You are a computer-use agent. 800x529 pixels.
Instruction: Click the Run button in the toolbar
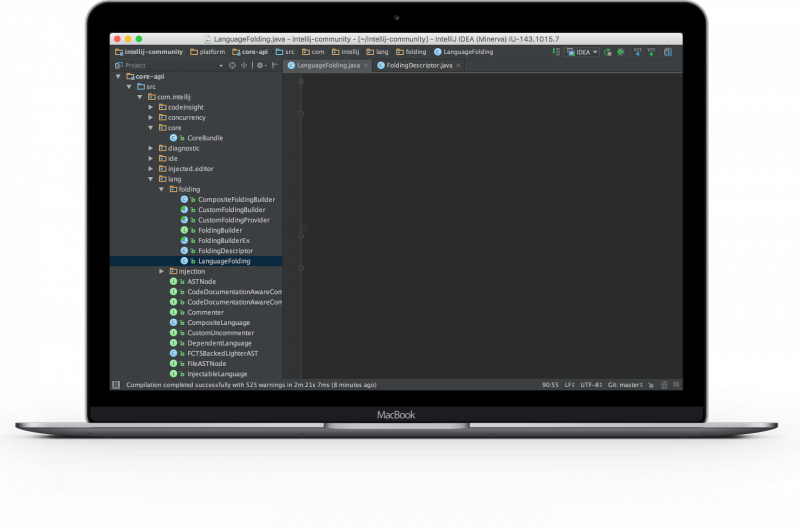tap(608, 52)
